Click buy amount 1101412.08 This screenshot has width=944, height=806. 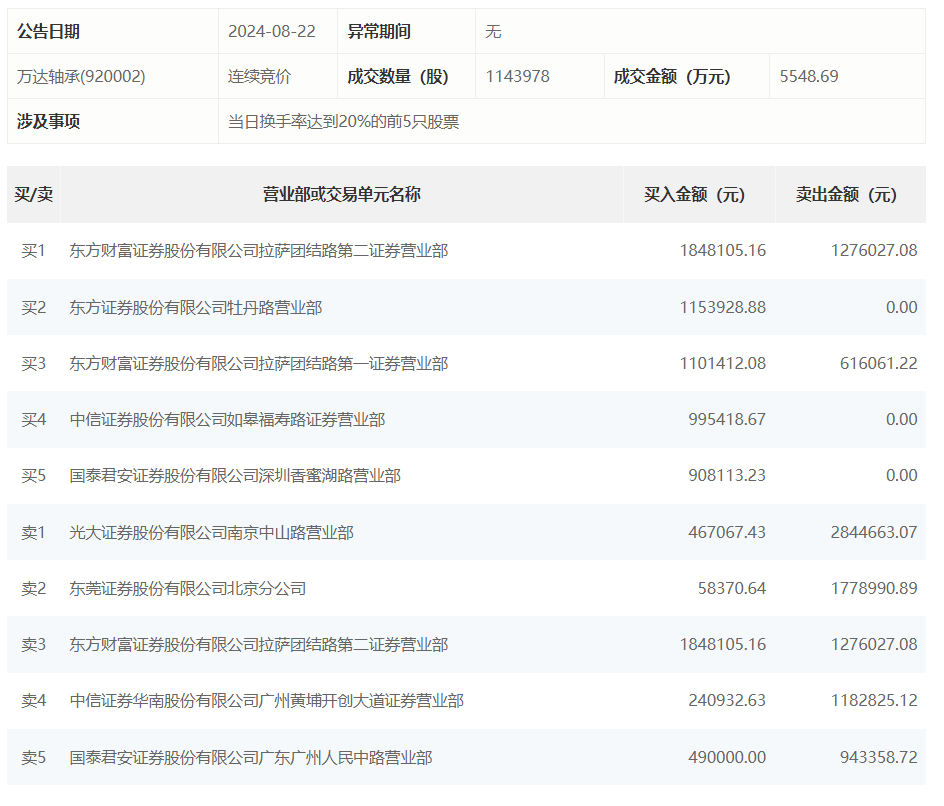[x=722, y=363]
